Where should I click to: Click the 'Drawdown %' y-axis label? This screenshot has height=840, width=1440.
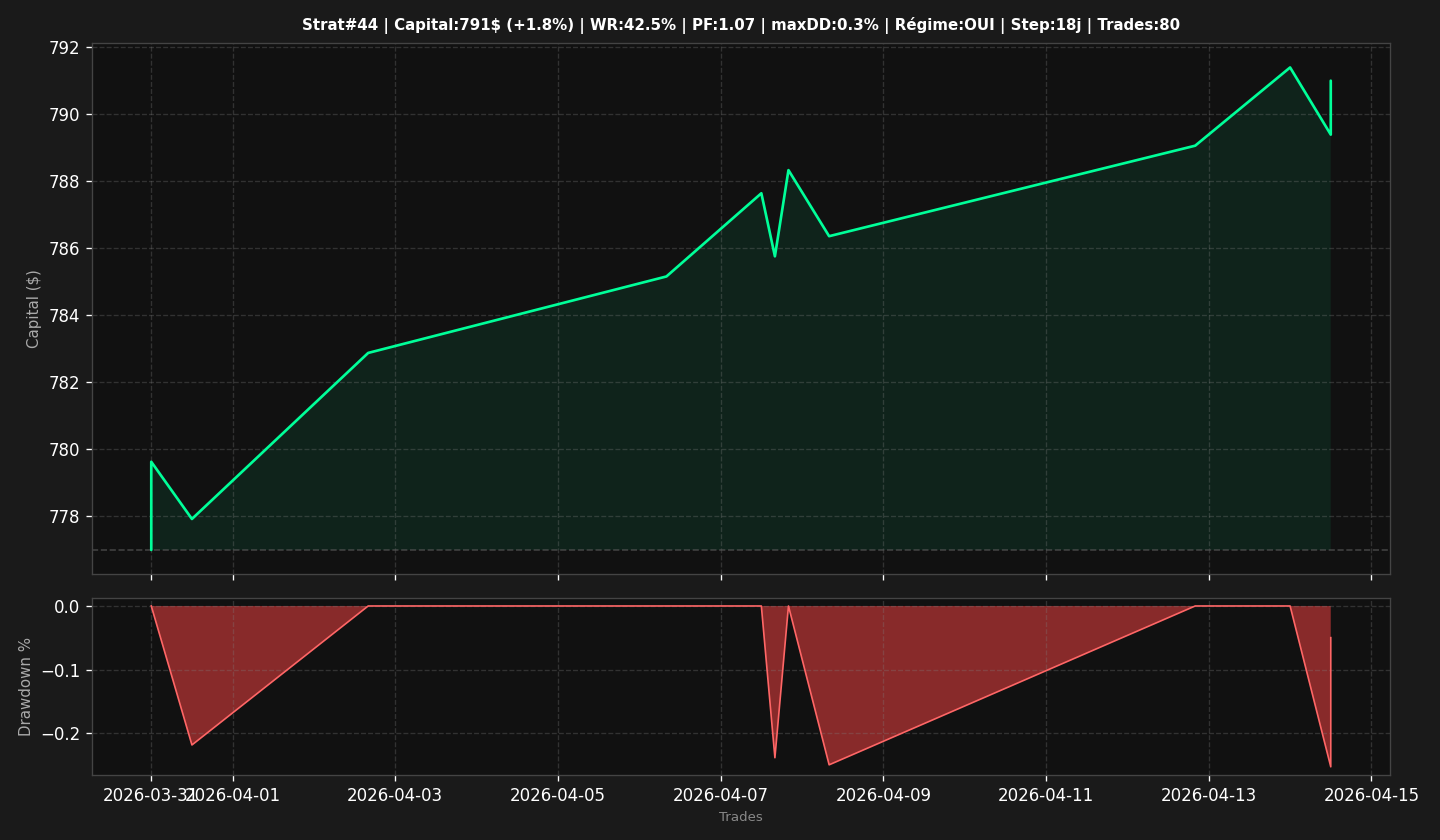25,687
